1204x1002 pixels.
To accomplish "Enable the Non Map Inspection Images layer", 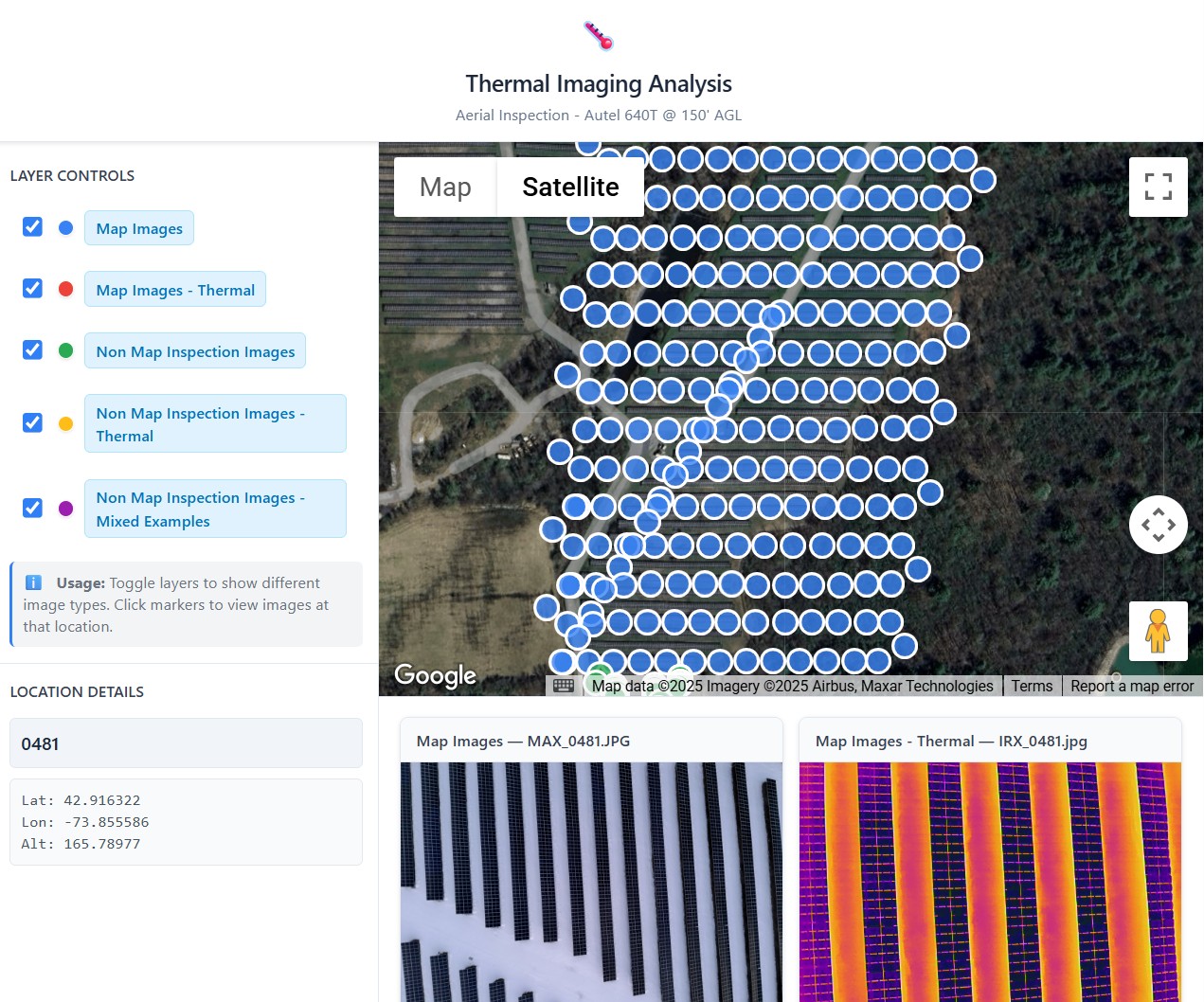I will pos(32,349).
